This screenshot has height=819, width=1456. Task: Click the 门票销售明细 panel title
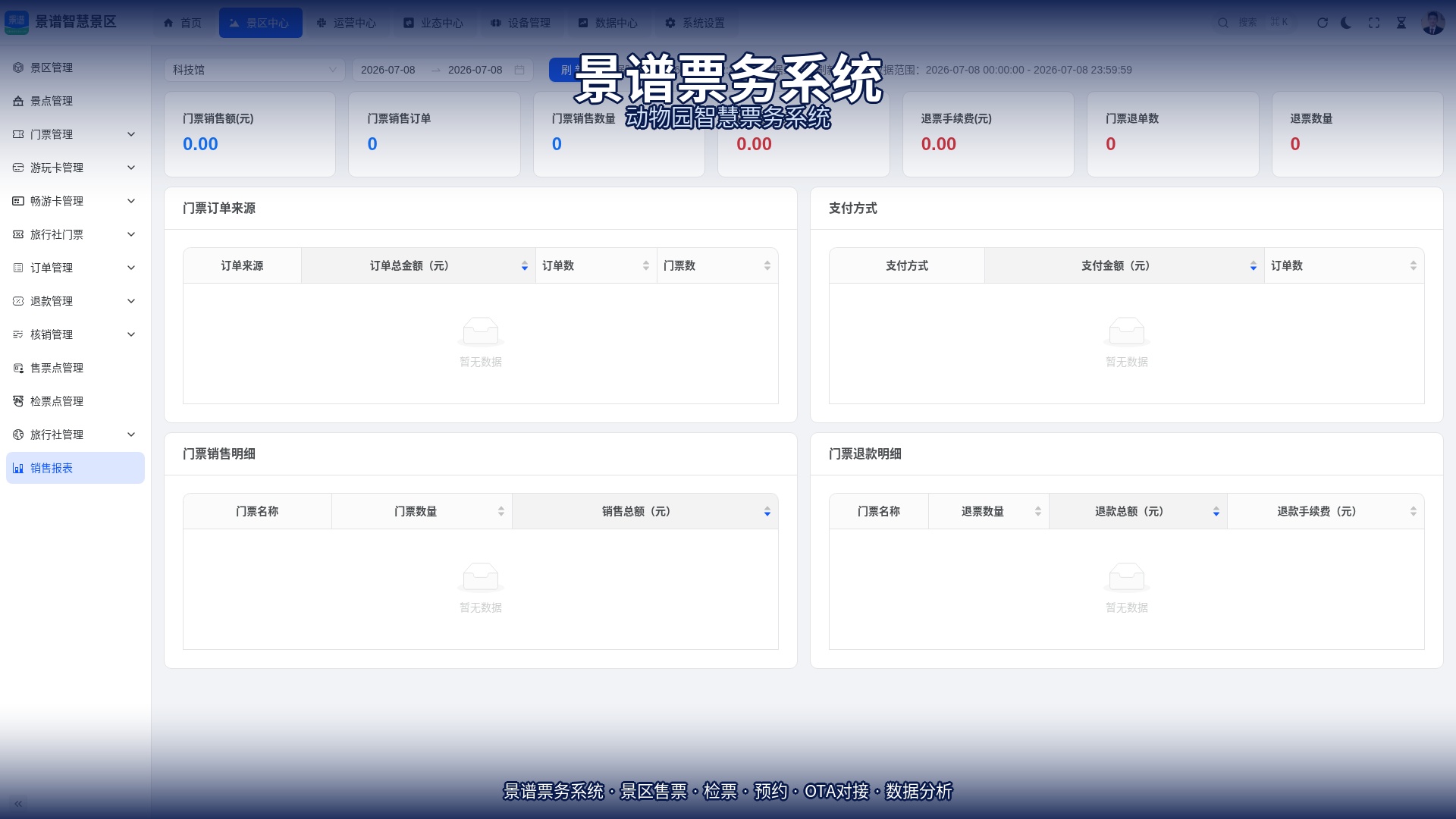[219, 454]
